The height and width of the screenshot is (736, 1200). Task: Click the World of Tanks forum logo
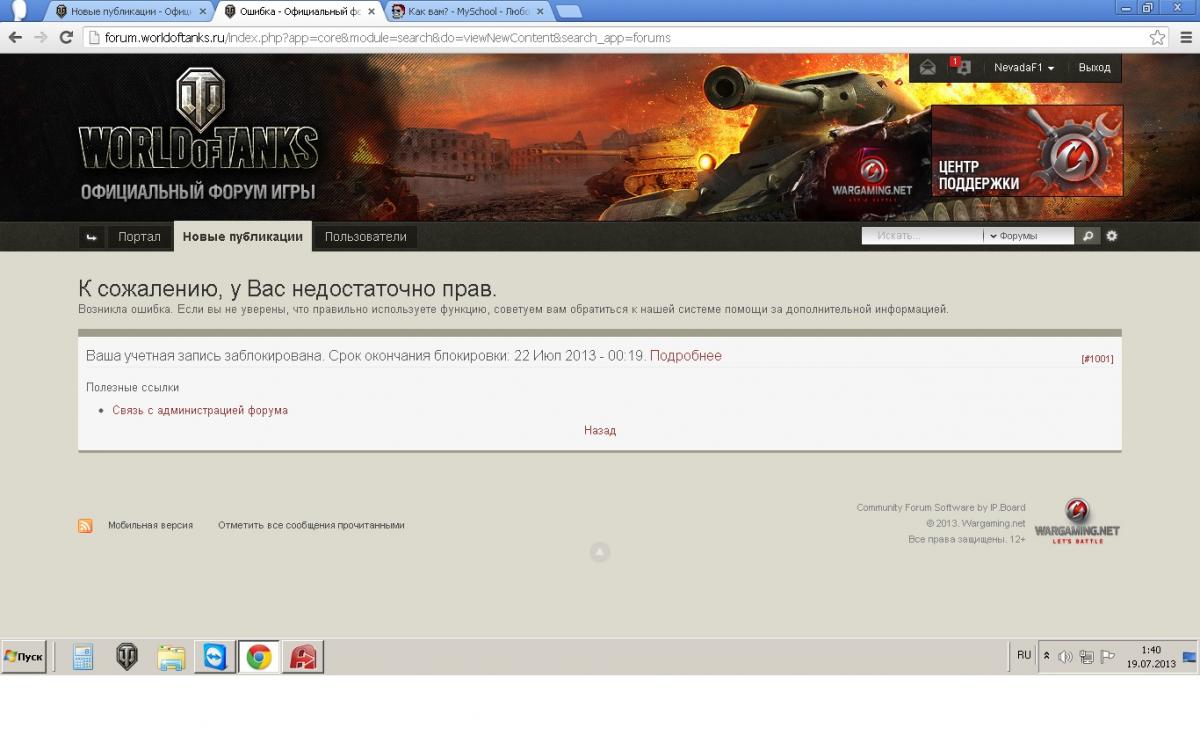click(x=198, y=134)
